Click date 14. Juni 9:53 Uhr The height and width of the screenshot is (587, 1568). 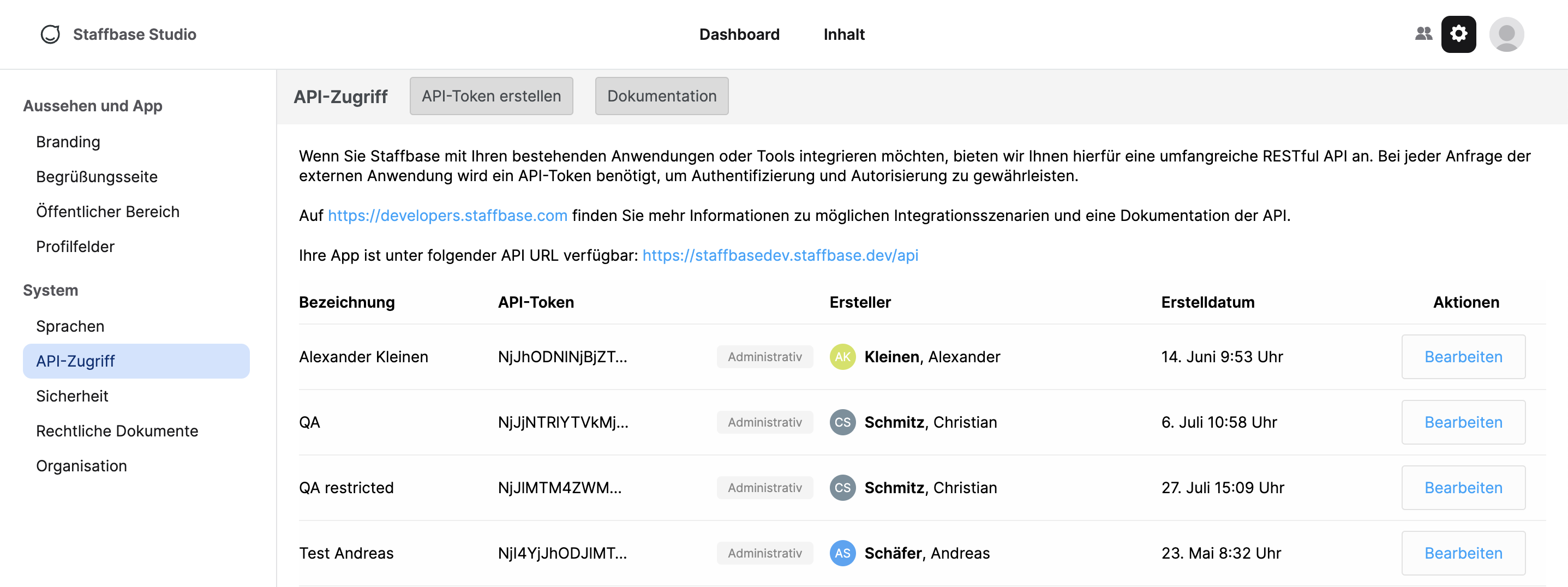point(1222,357)
